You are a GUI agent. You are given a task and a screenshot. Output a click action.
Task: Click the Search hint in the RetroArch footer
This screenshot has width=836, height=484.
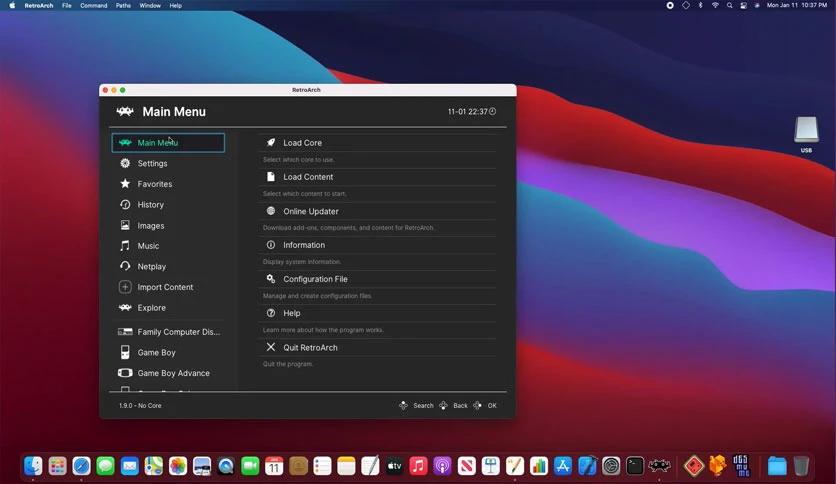click(x=416, y=406)
